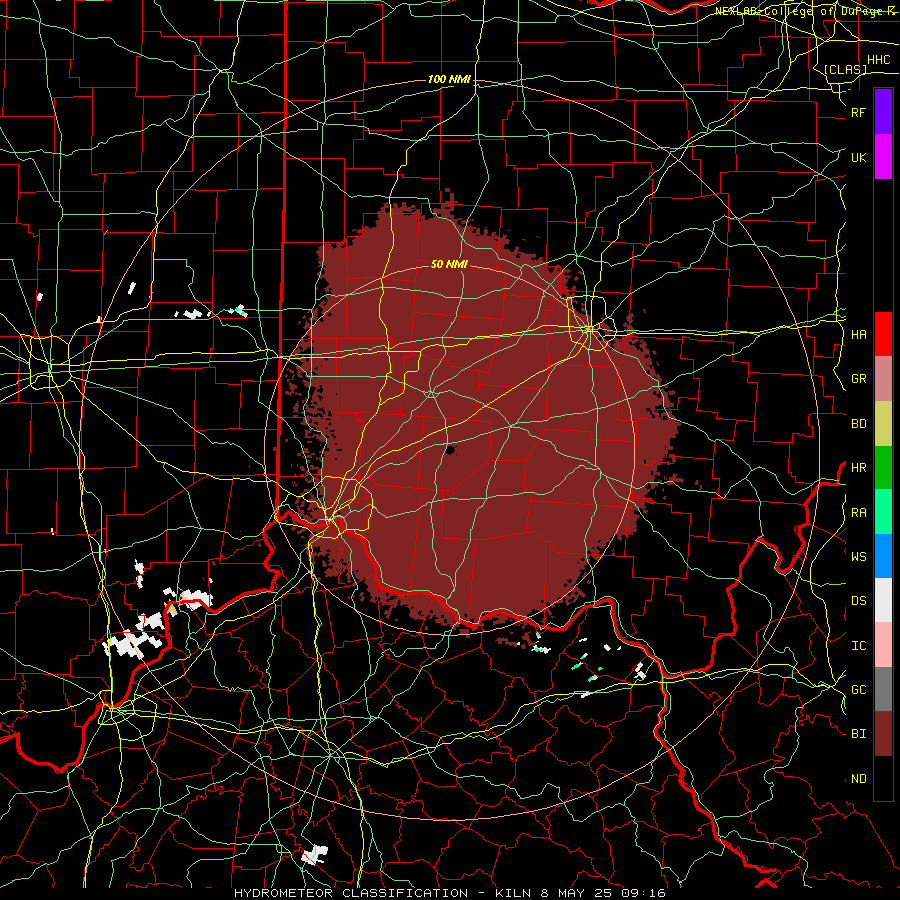Click the ND black legend swatch

point(883,778)
